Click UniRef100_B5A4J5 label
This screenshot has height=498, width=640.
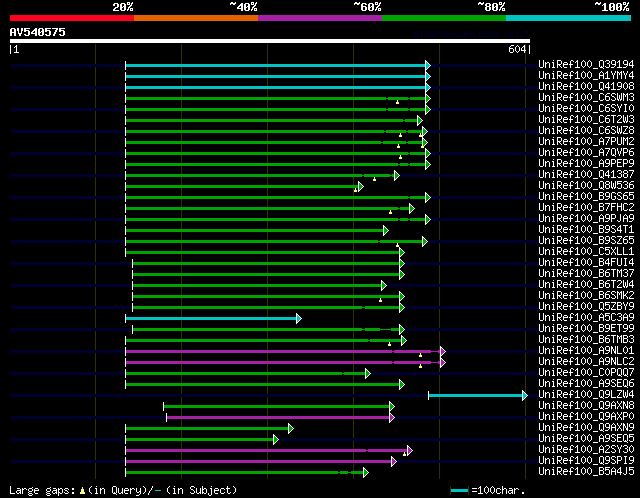[586, 472]
